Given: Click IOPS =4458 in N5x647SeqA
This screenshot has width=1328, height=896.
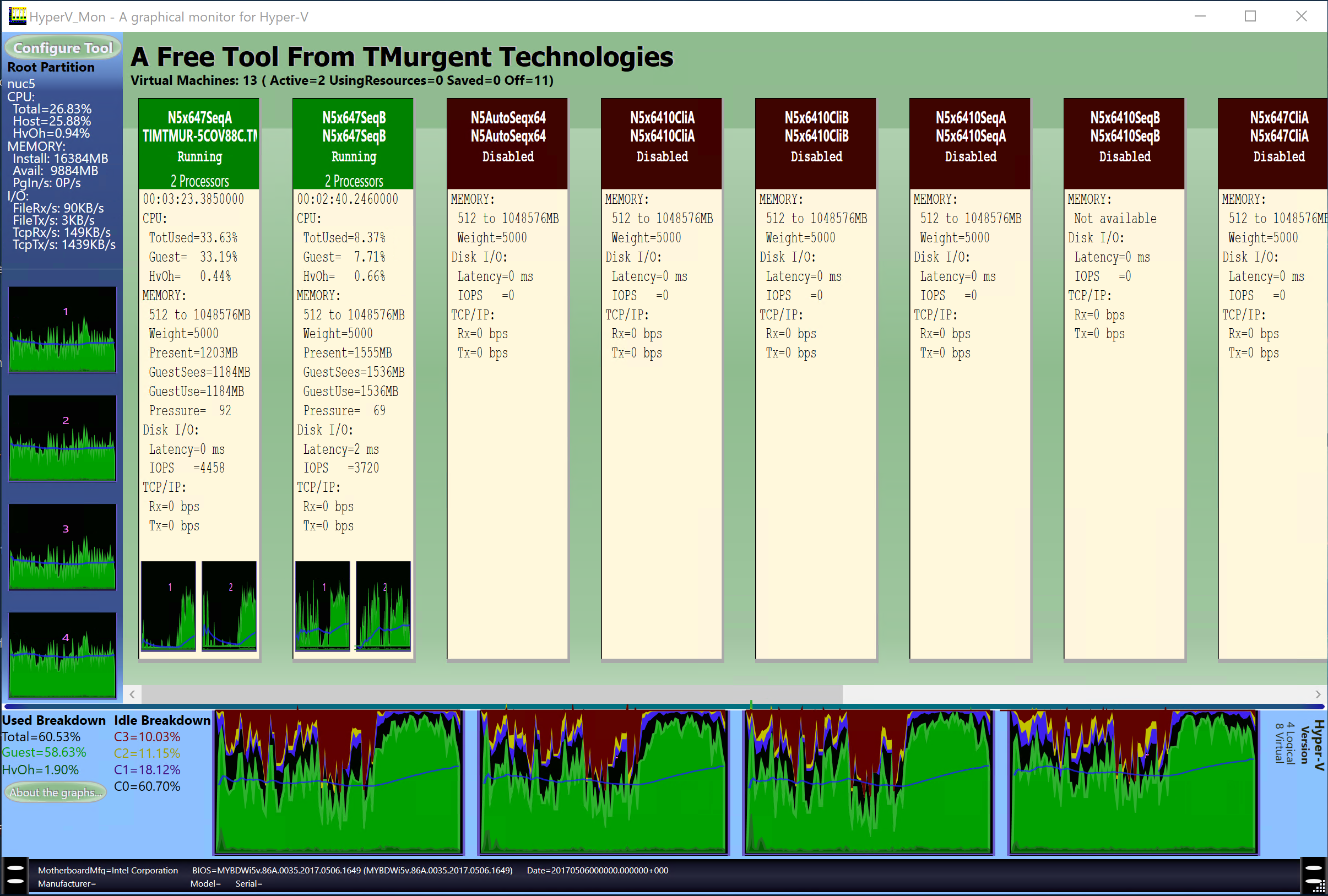Looking at the screenshot, I should [187, 468].
